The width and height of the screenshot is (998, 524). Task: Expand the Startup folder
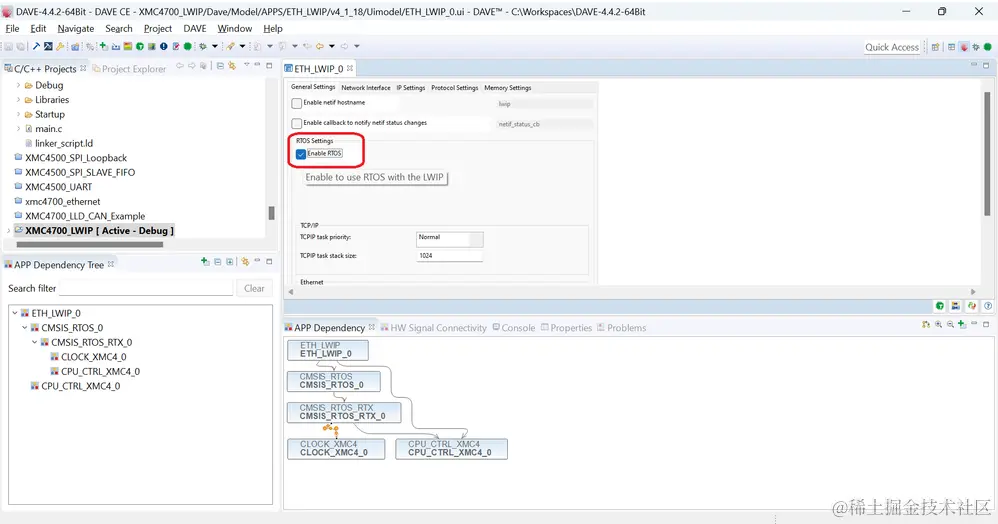tap(18, 114)
